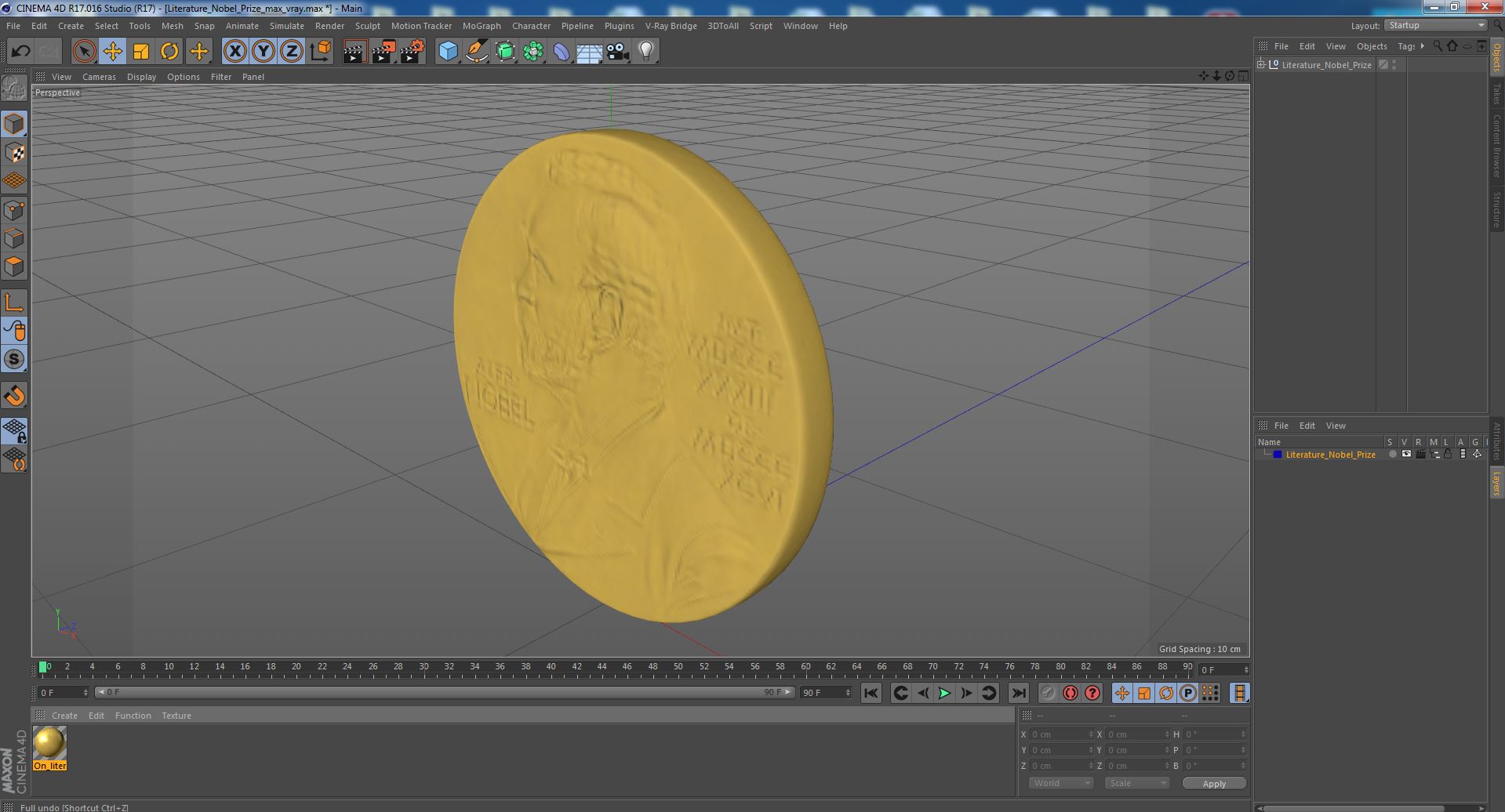Enable Polygons mode
This screenshot has height=812, width=1505.
pos(14,266)
